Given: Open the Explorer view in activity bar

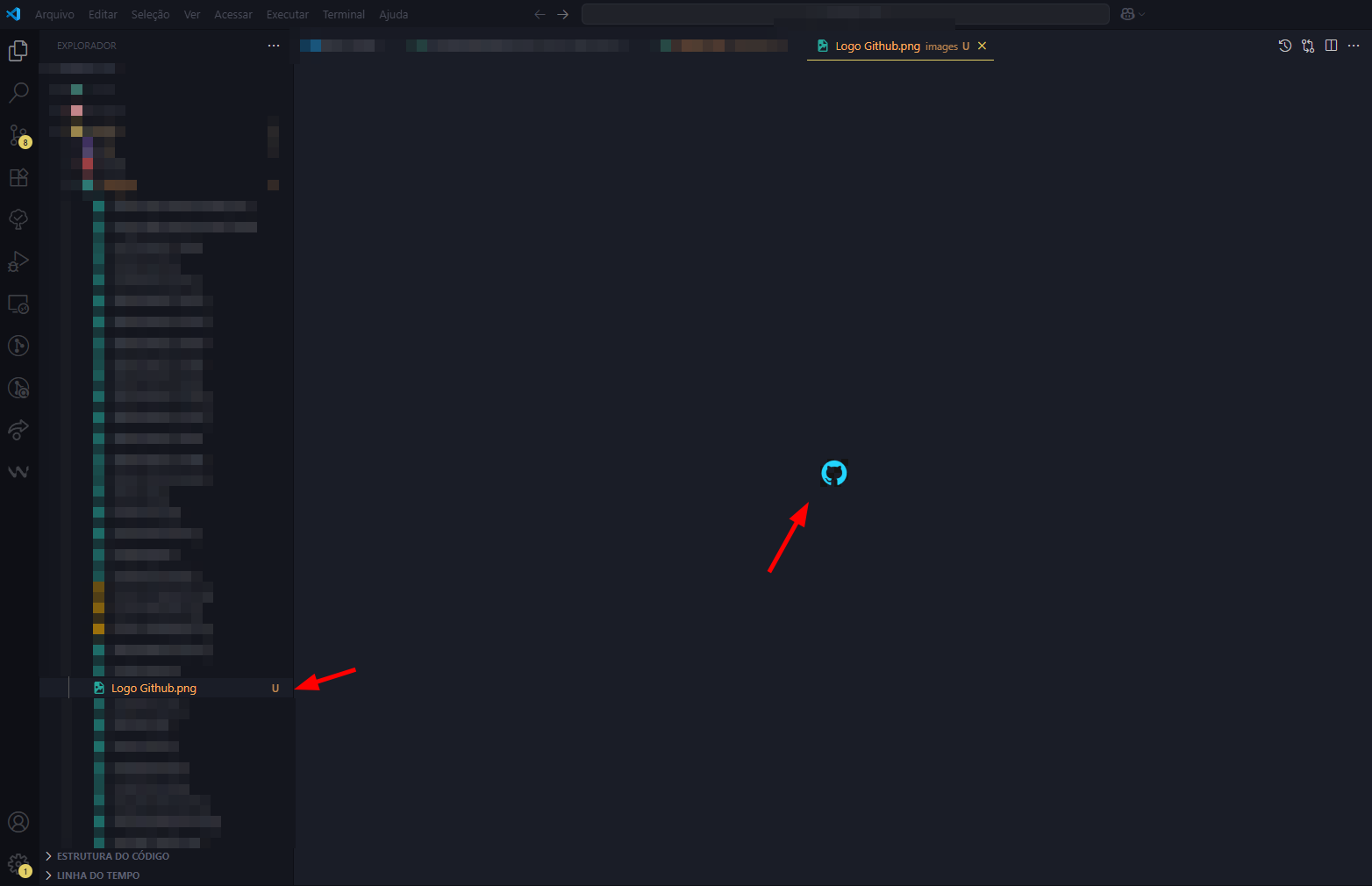Looking at the screenshot, I should 18,51.
